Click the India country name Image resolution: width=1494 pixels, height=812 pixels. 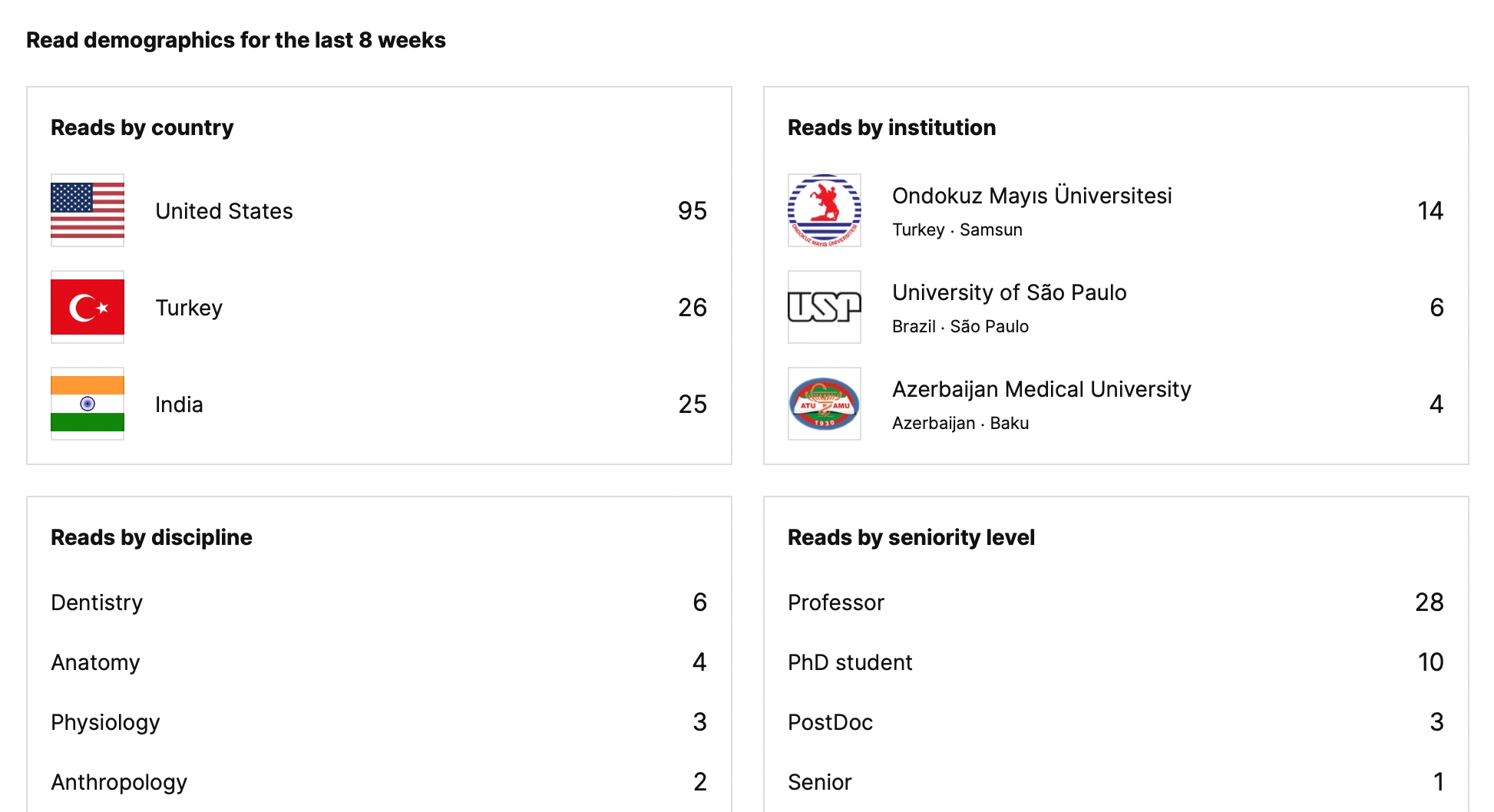point(179,404)
